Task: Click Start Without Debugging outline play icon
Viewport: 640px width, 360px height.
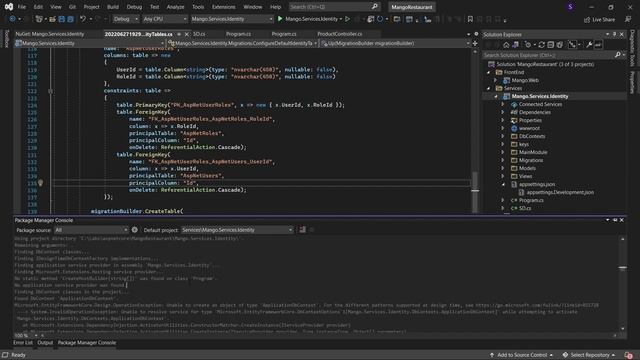Action: pyautogui.click(x=347, y=19)
